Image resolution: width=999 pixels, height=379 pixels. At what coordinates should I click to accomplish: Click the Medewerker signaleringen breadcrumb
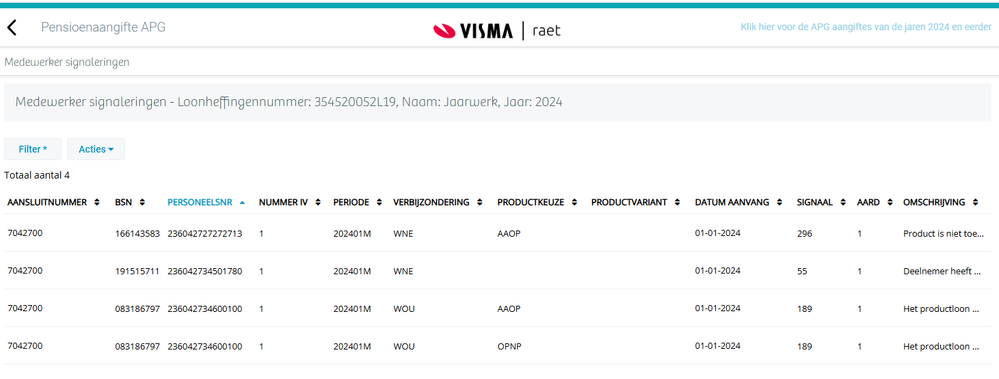tap(67, 62)
